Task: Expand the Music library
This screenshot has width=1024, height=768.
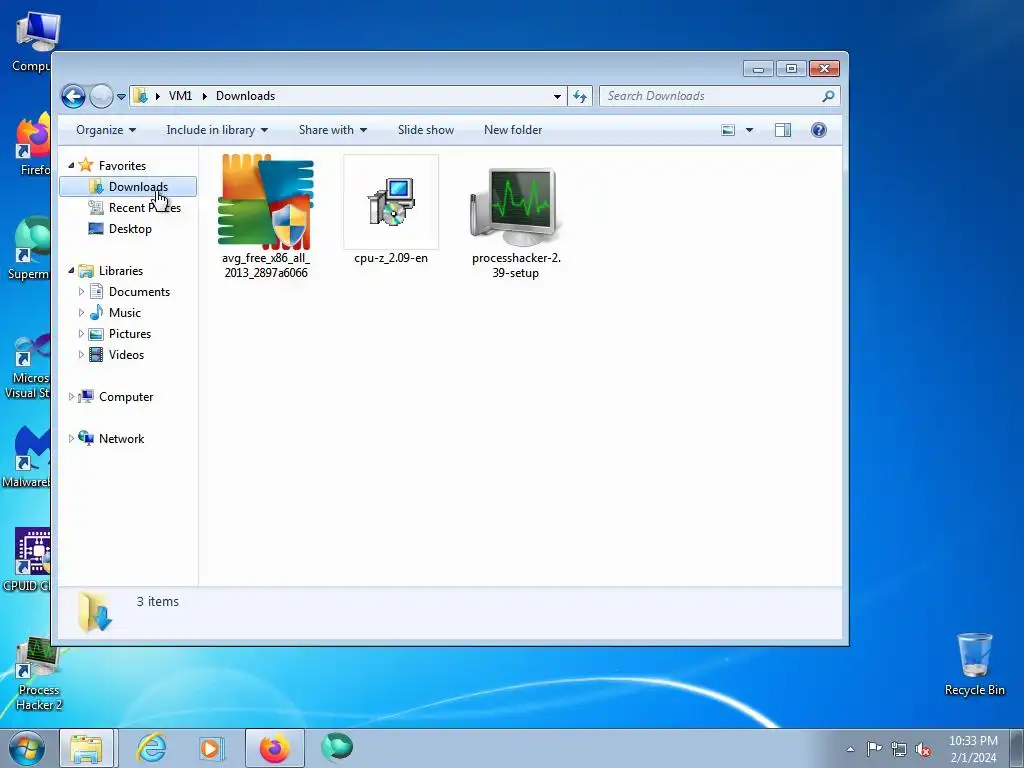Action: (x=82, y=312)
